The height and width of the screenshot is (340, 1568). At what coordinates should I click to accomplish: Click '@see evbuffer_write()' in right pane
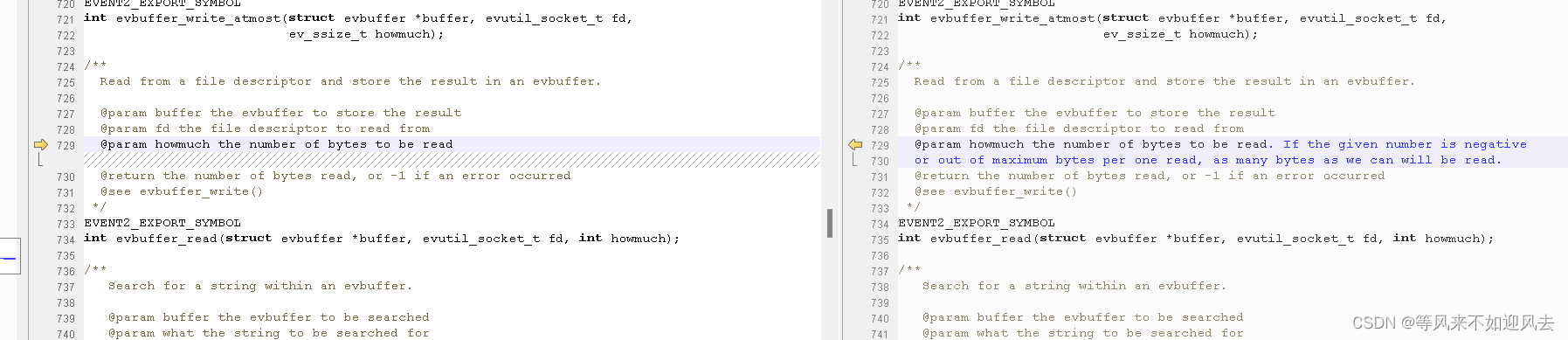996,191
